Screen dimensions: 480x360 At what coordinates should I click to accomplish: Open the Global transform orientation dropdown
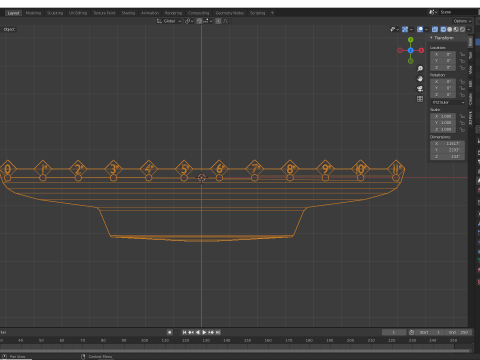coord(169,21)
